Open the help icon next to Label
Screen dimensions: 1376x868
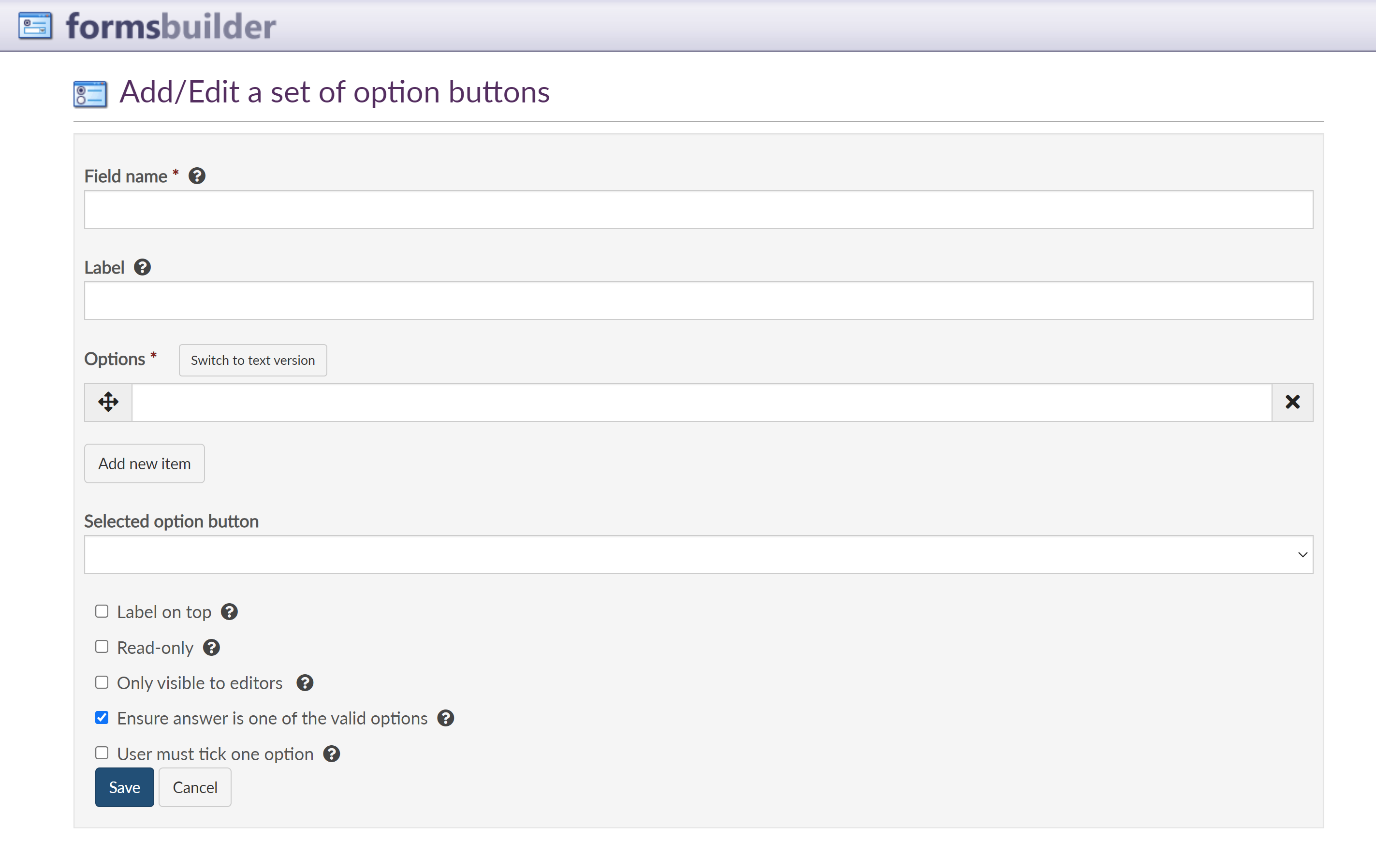[x=142, y=267]
